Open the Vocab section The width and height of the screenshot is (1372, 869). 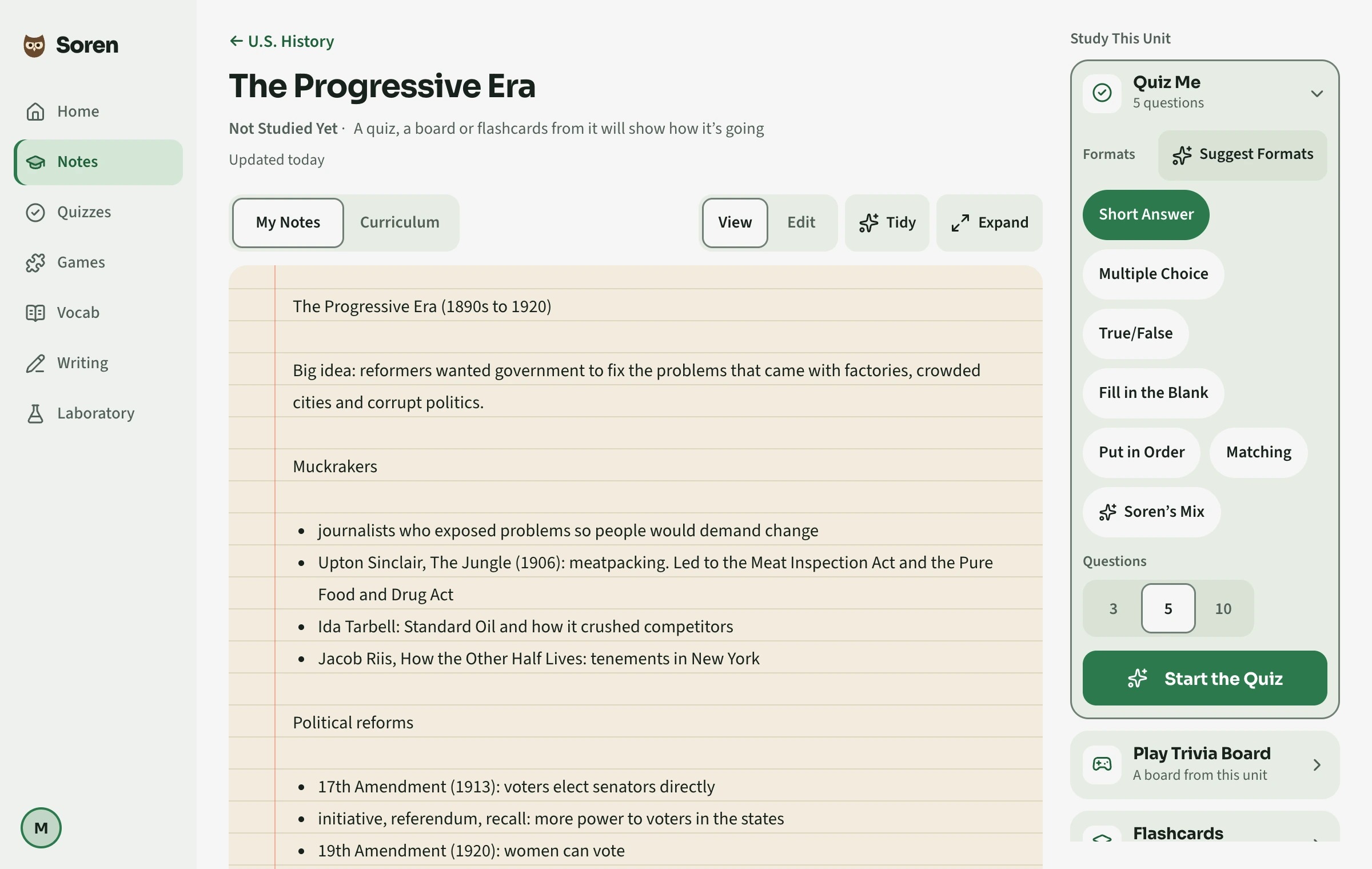(x=98, y=313)
